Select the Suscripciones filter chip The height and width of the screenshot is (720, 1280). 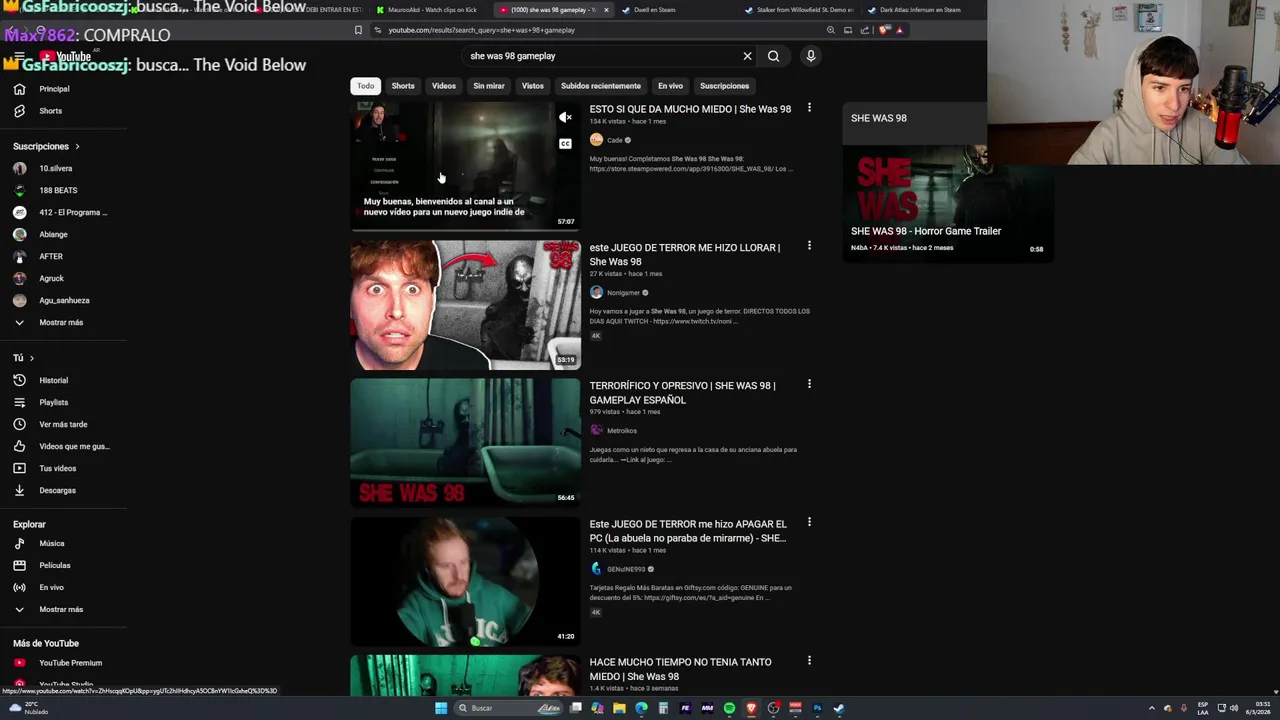tap(724, 86)
